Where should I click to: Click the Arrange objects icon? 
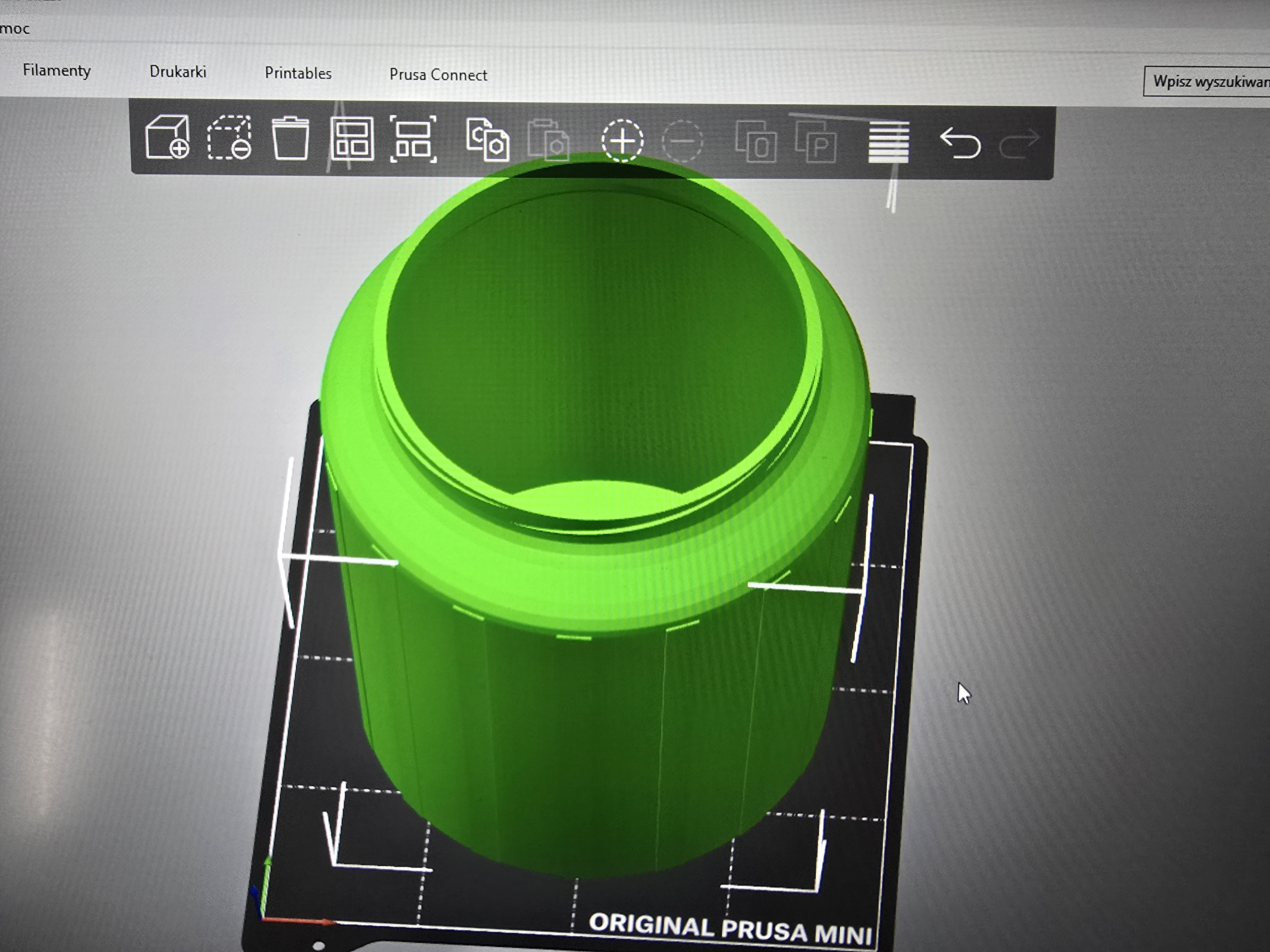(x=352, y=139)
